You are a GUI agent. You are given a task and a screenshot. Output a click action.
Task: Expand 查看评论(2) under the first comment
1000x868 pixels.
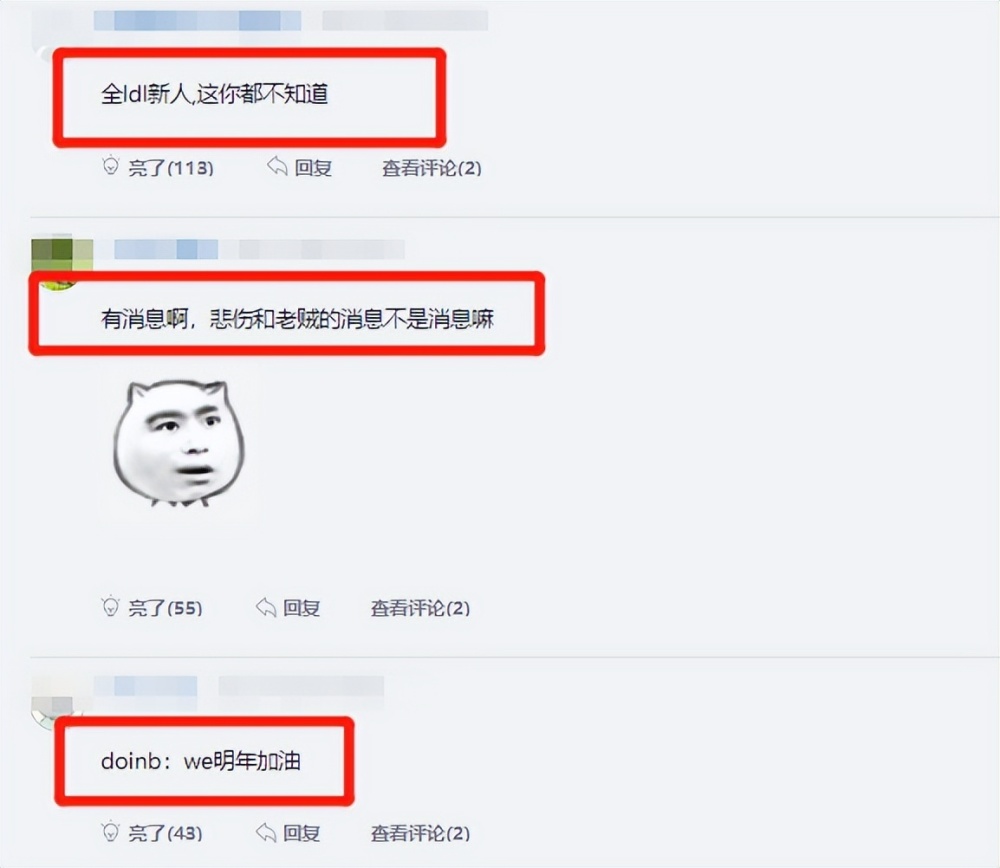point(432,168)
